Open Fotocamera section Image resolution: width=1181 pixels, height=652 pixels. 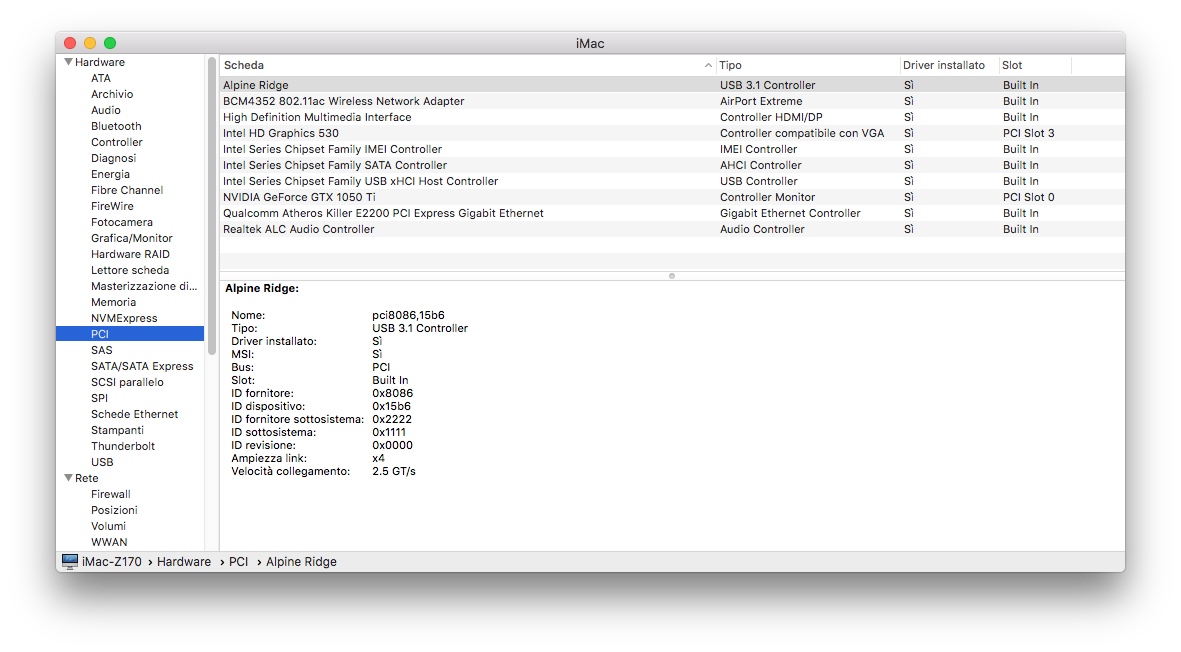click(122, 222)
